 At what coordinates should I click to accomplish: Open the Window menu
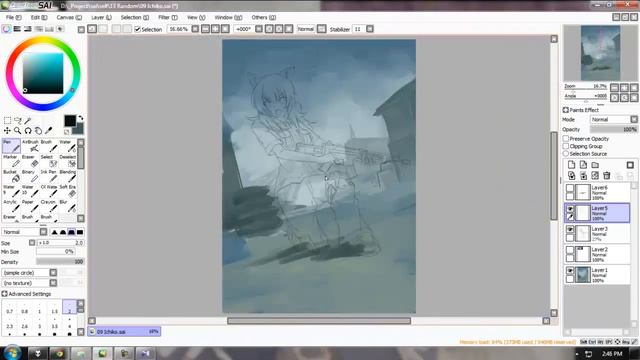[228, 18]
